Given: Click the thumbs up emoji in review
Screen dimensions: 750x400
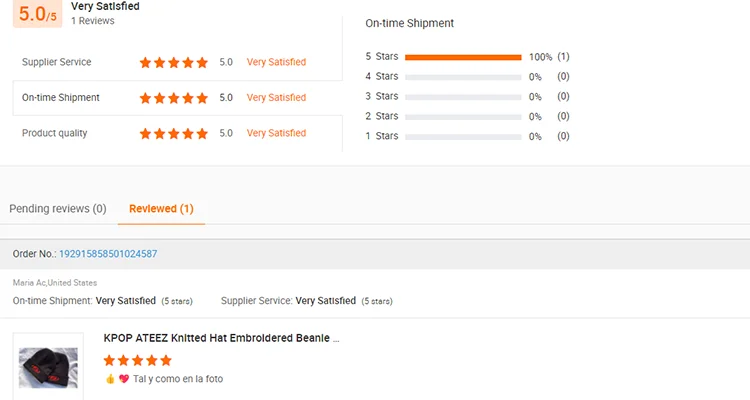Looking at the screenshot, I should tap(110, 379).
